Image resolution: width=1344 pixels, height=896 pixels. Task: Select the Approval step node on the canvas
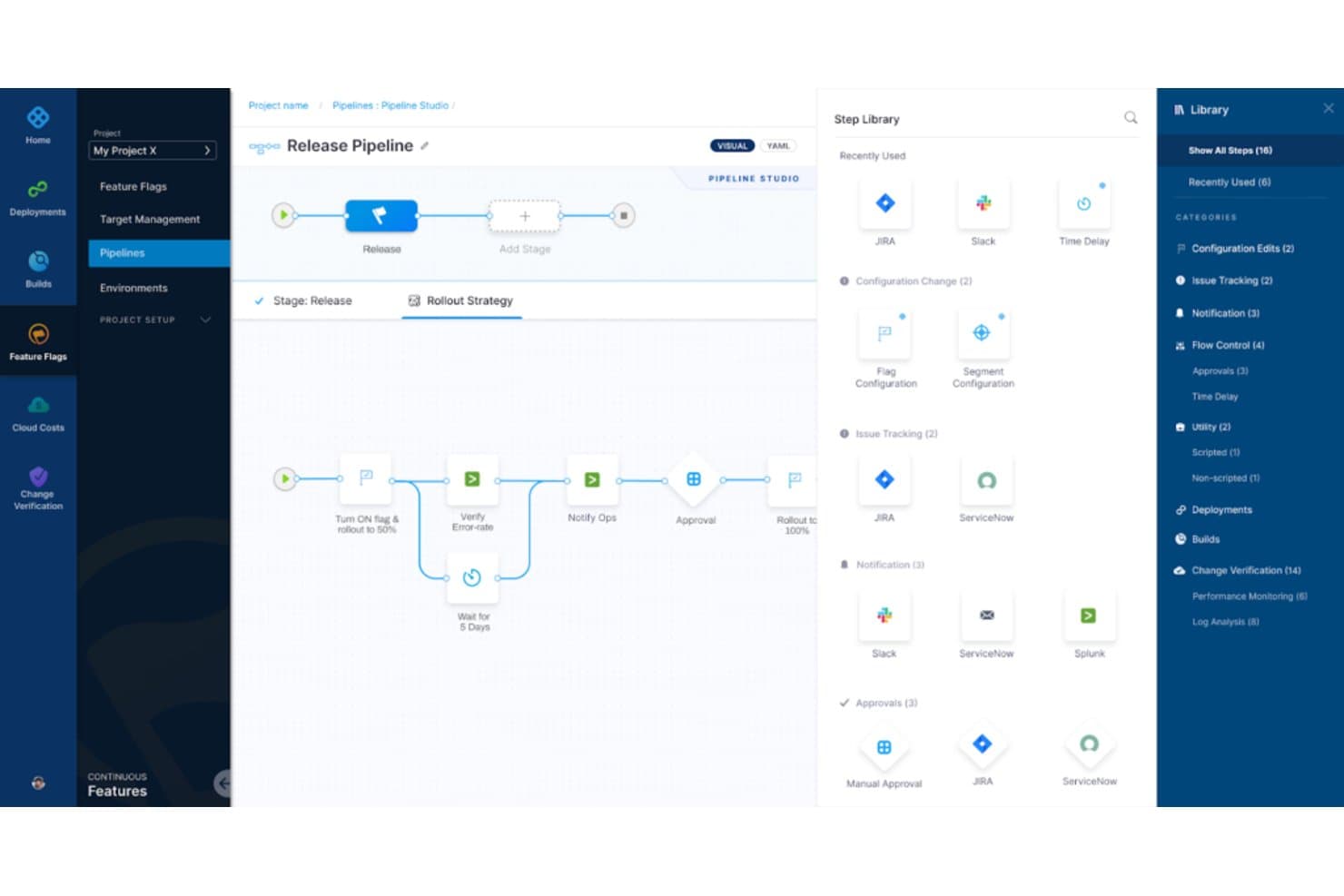point(694,479)
